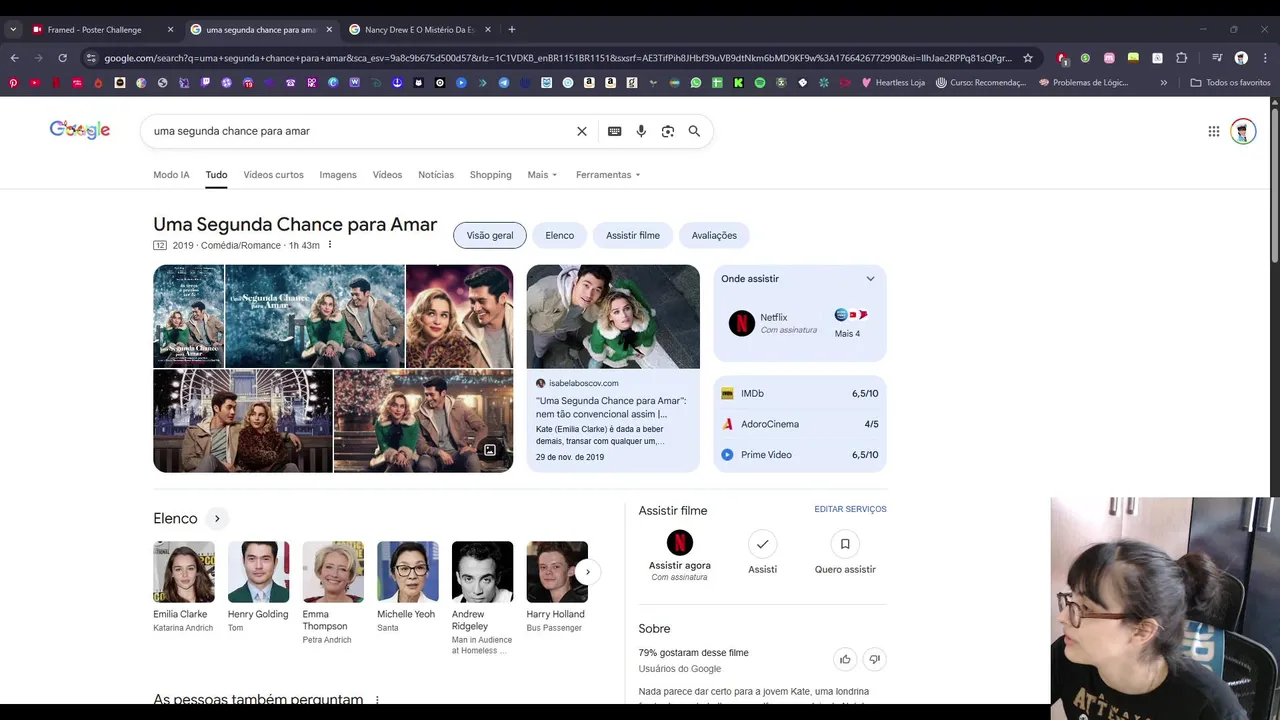The image size is (1280, 720).
Task: Switch to Notícias results
Action: 436,175
